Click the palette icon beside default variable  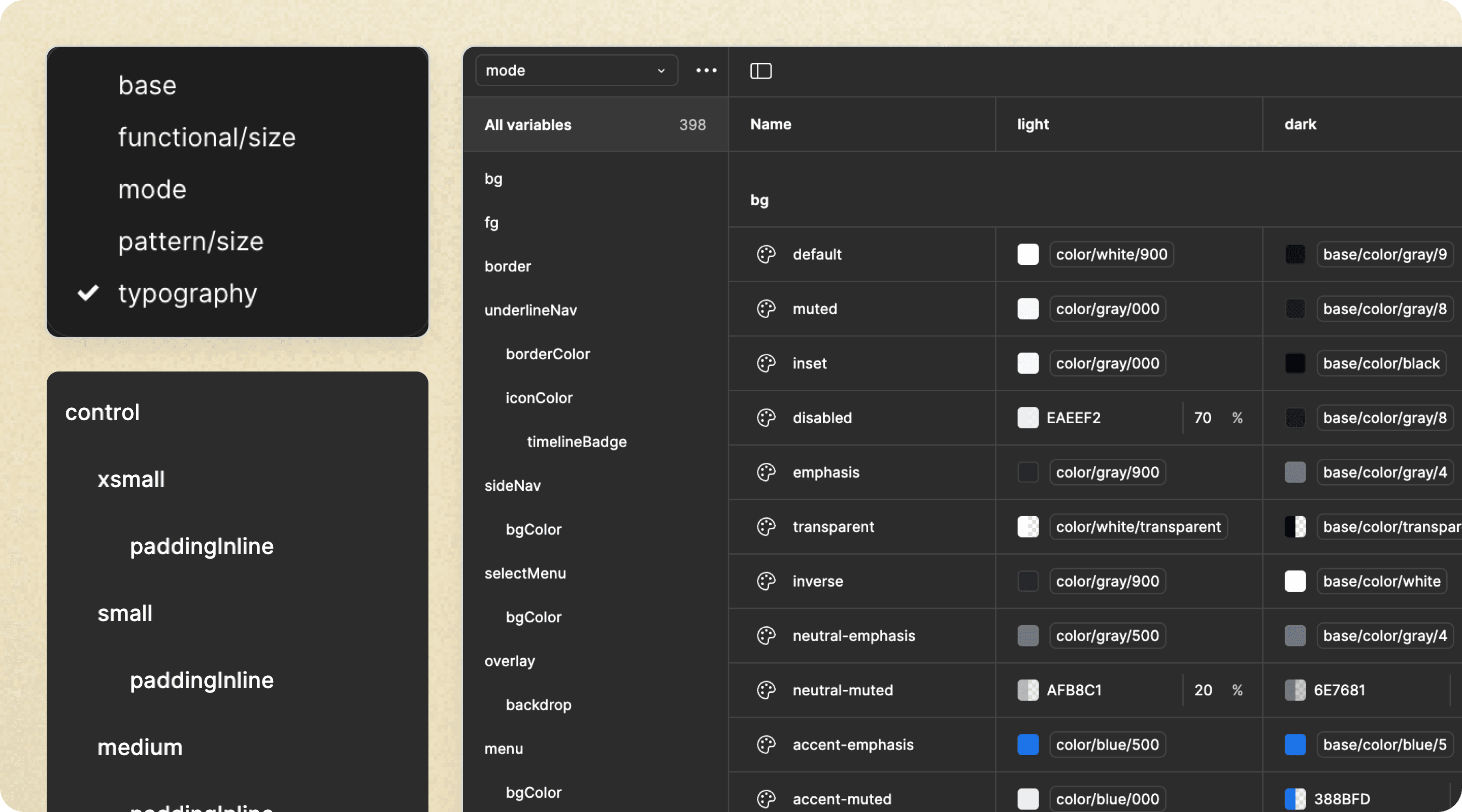coord(766,254)
